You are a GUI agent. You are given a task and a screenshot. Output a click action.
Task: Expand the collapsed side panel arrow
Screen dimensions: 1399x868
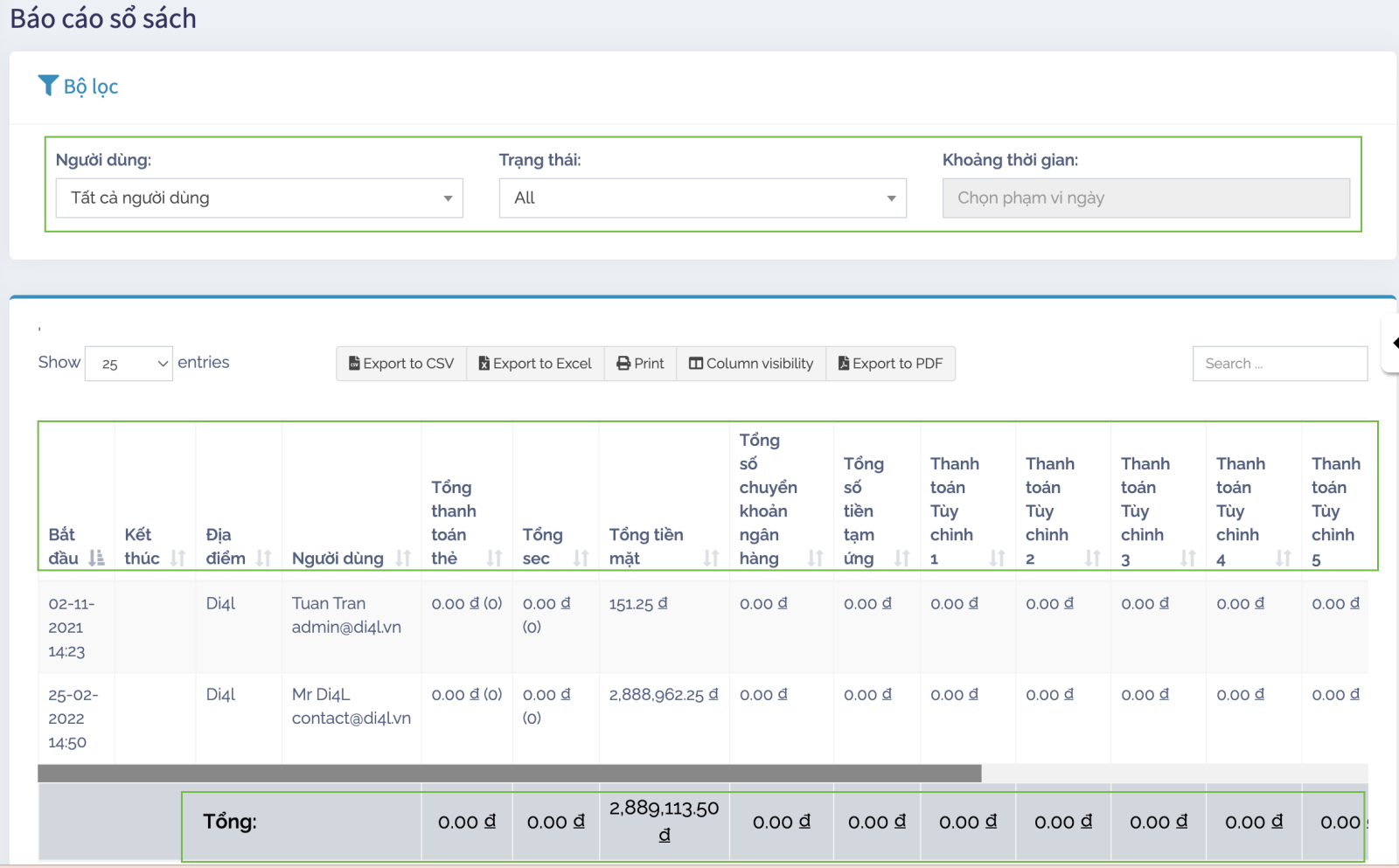point(1394,343)
